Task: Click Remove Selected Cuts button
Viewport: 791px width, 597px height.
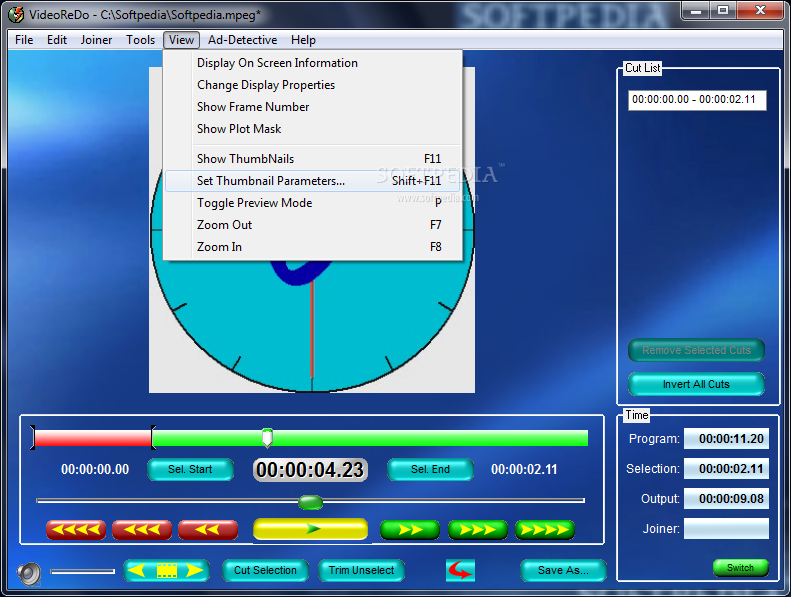Action: 696,350
